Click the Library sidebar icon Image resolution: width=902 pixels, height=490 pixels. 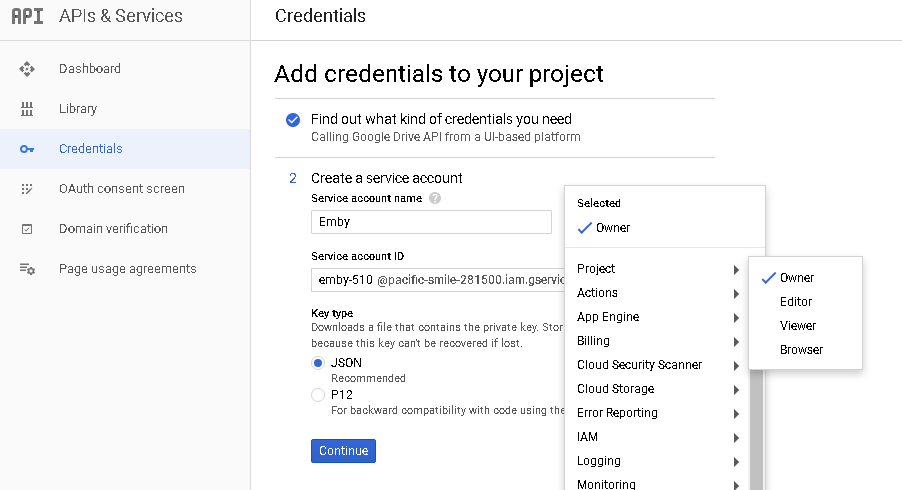pos(26,109)
